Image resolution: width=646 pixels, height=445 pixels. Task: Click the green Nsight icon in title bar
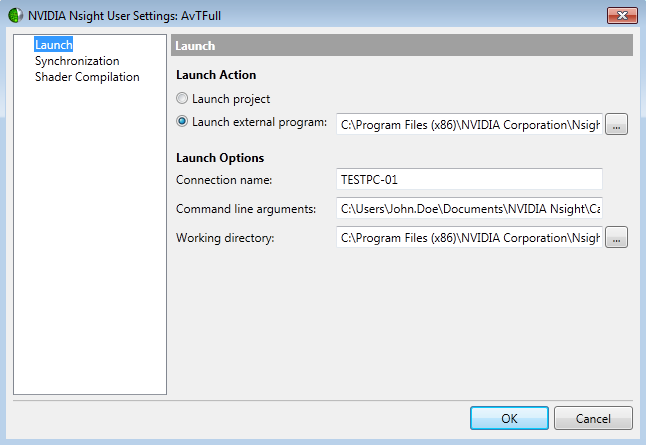point(16,16)
